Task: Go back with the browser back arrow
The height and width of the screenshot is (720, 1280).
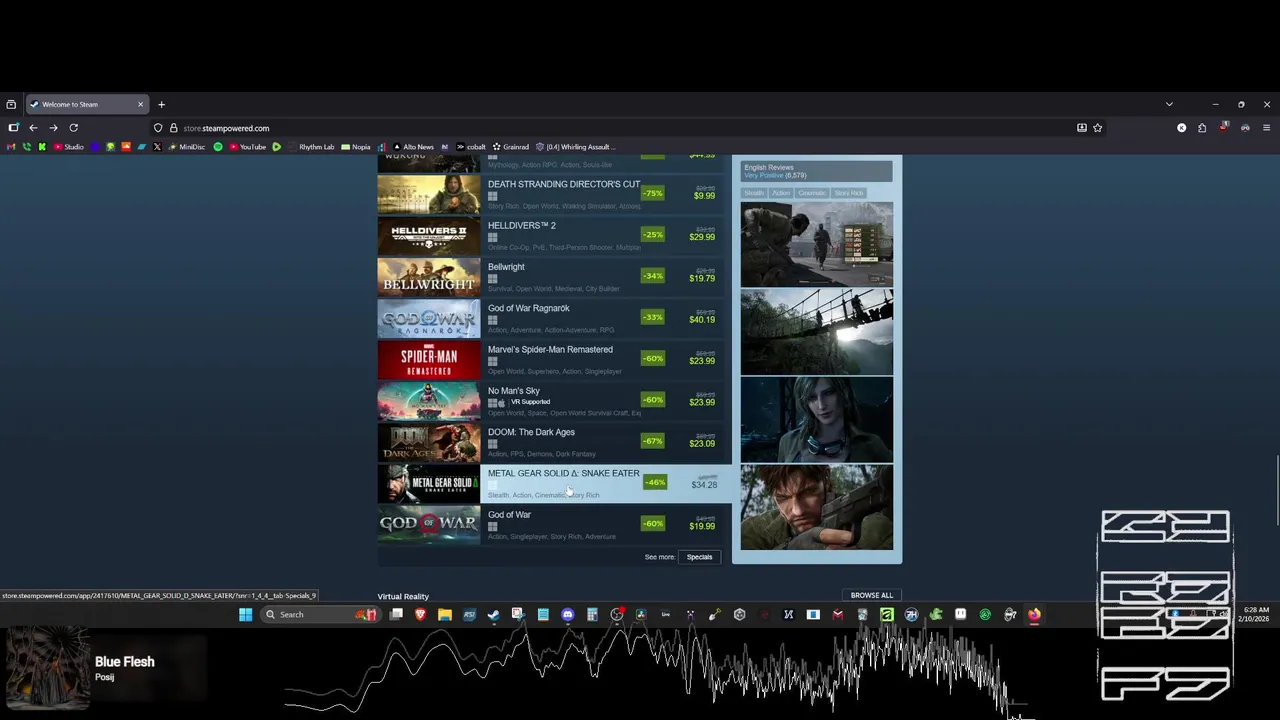Action: click(x=33, y=128)
